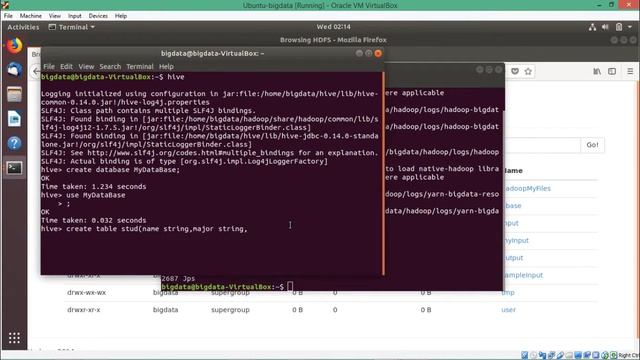Open VirtualBox File menu
Viewport: 640px width, 360px height.
(x=8, y=16)
